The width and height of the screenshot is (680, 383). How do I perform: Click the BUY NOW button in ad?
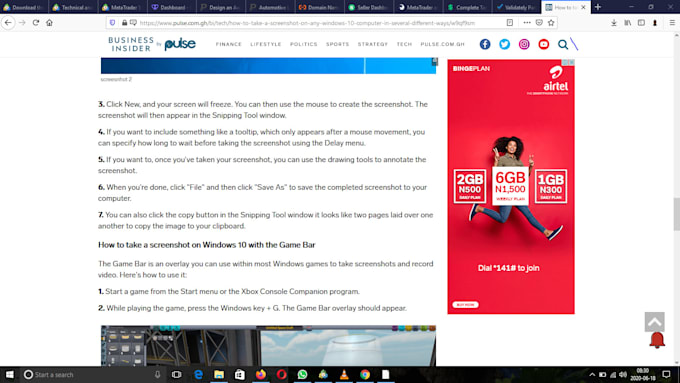(465, 304)
